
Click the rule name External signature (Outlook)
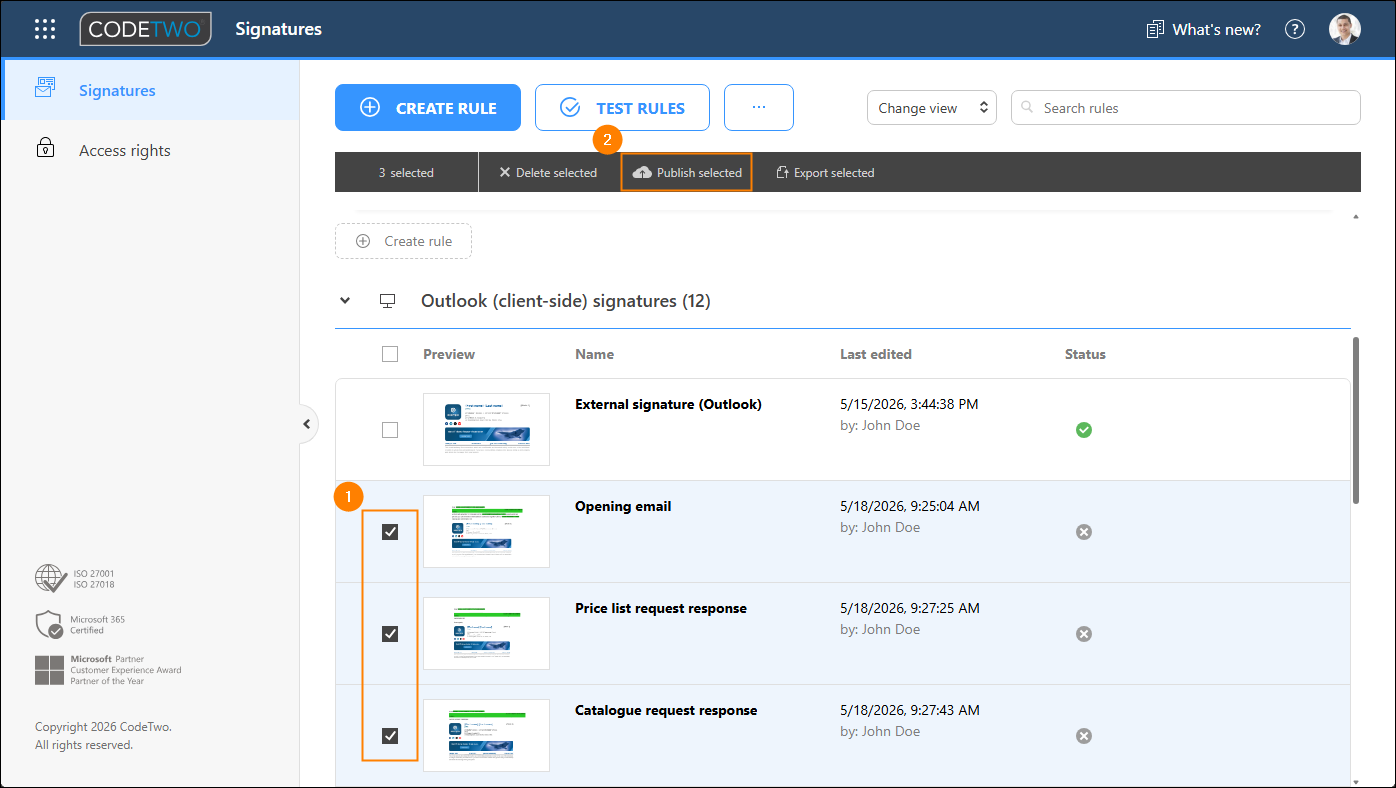(668, 404)
